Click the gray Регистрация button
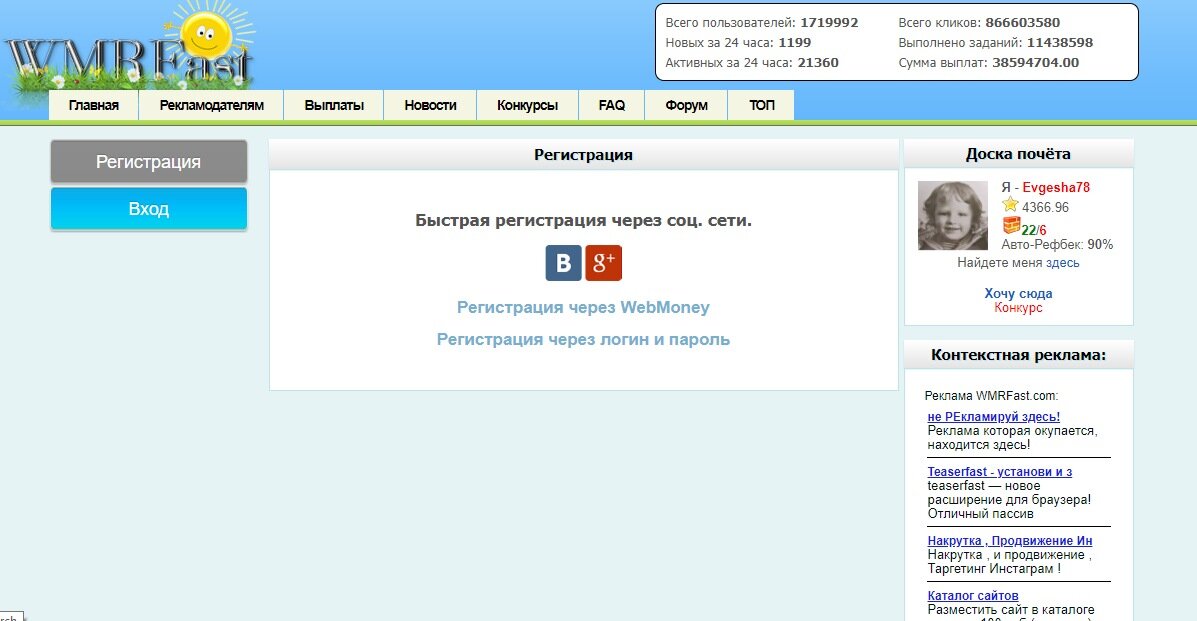Image resolution: width=1197 pixels, height=621 pixels. [148, 161]
